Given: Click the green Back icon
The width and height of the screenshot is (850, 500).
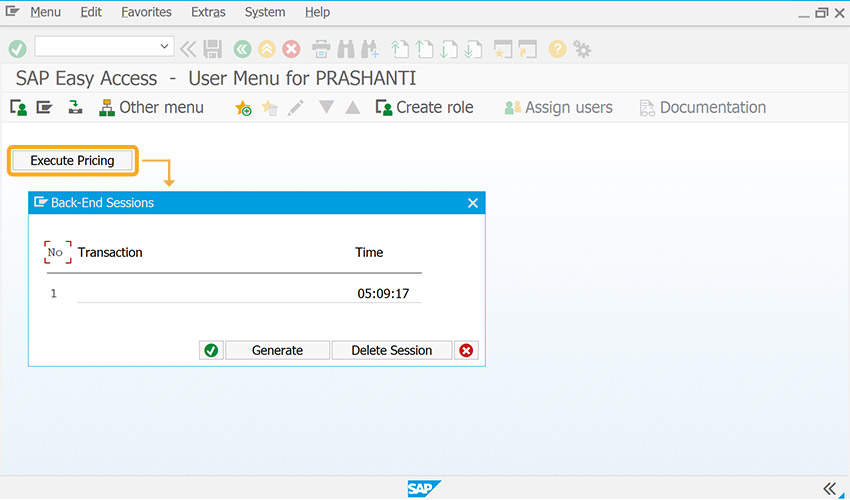Looking at the screenshot, I should tap(242, 49).
